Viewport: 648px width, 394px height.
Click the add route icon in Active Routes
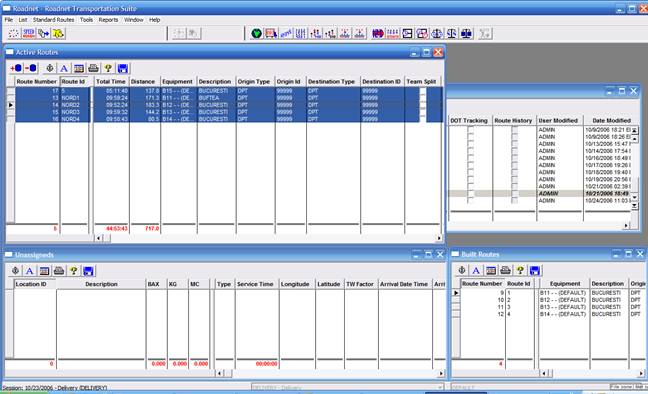point(16,68)
